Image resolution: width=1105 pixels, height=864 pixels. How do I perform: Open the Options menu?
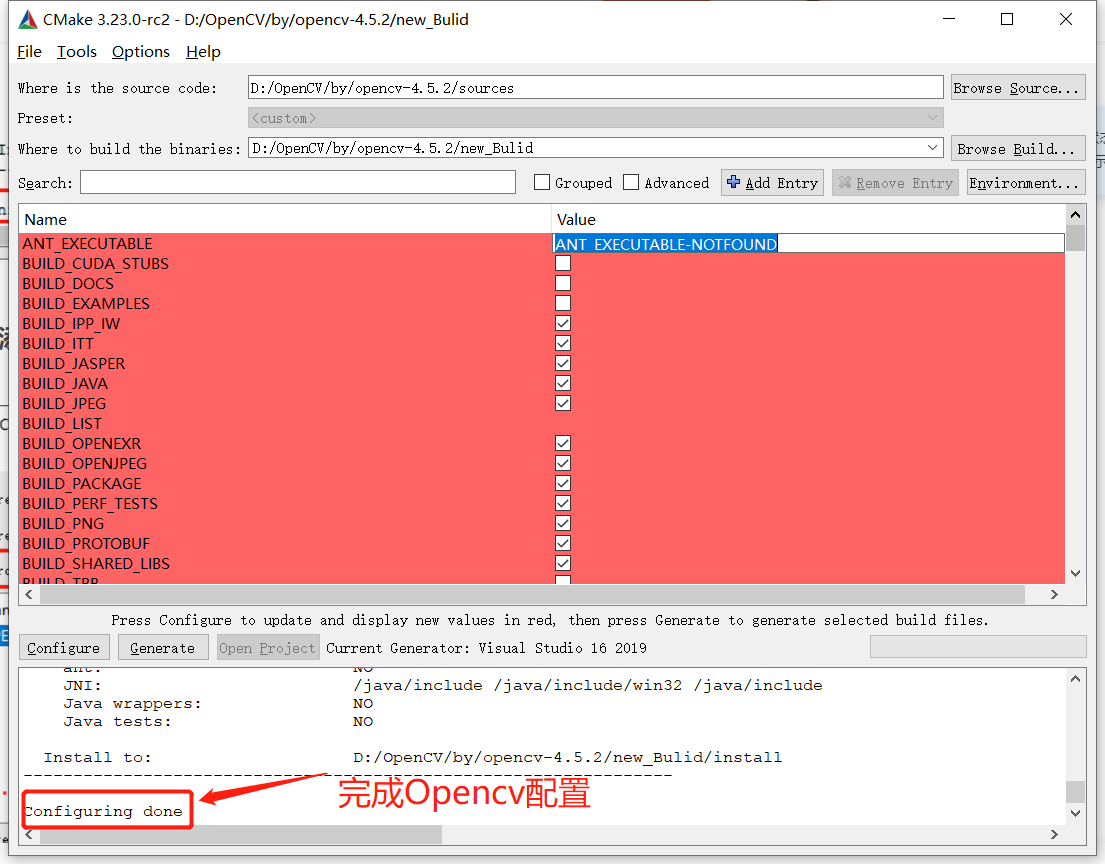[141, 51]
